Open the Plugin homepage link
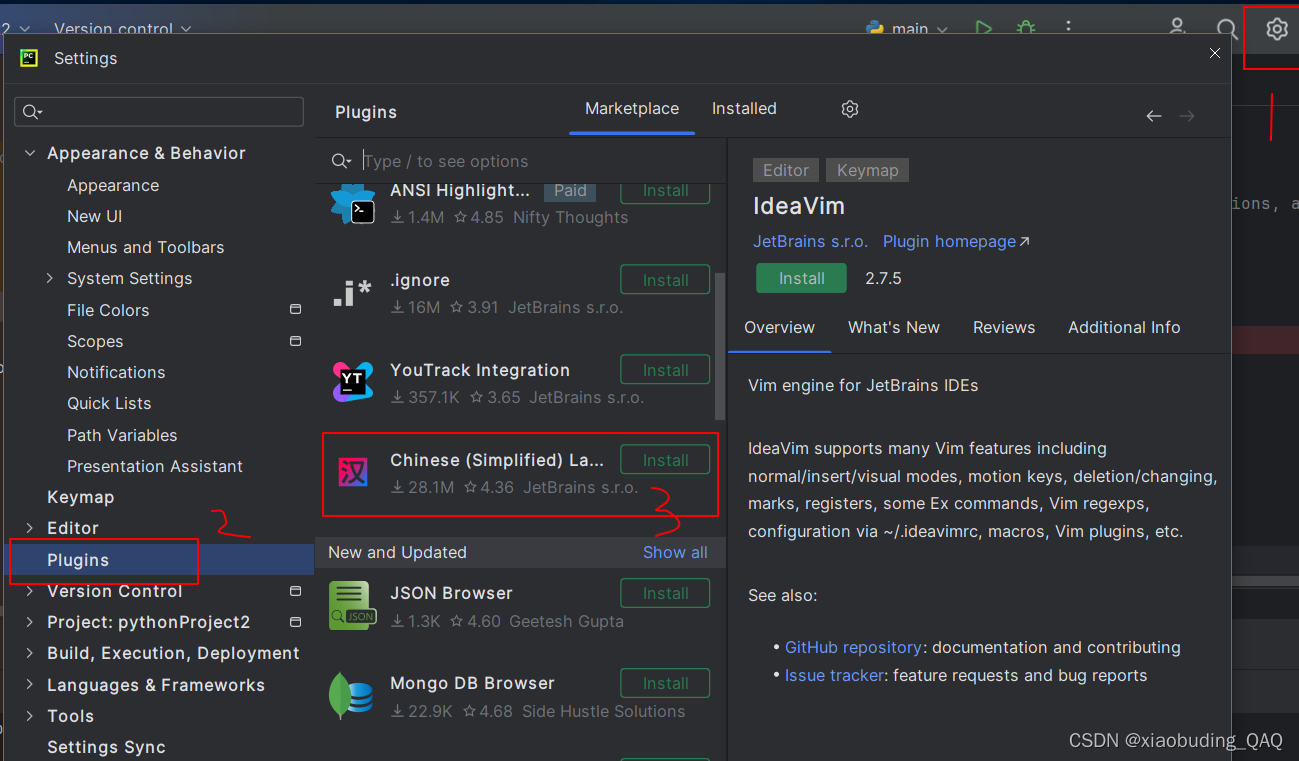The width and height of the screenshot is (1299, 761). coord(956,241)
